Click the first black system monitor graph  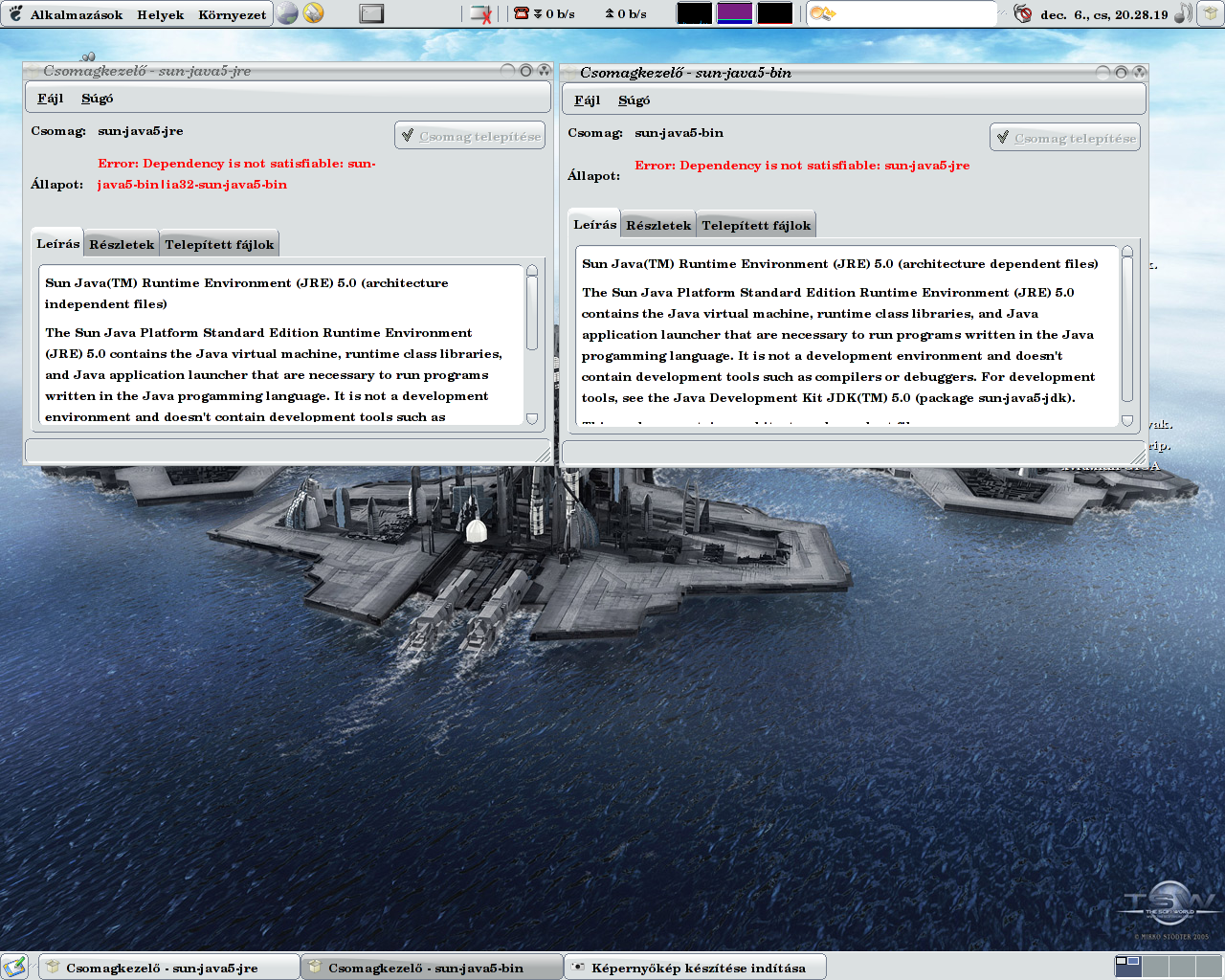694,13
